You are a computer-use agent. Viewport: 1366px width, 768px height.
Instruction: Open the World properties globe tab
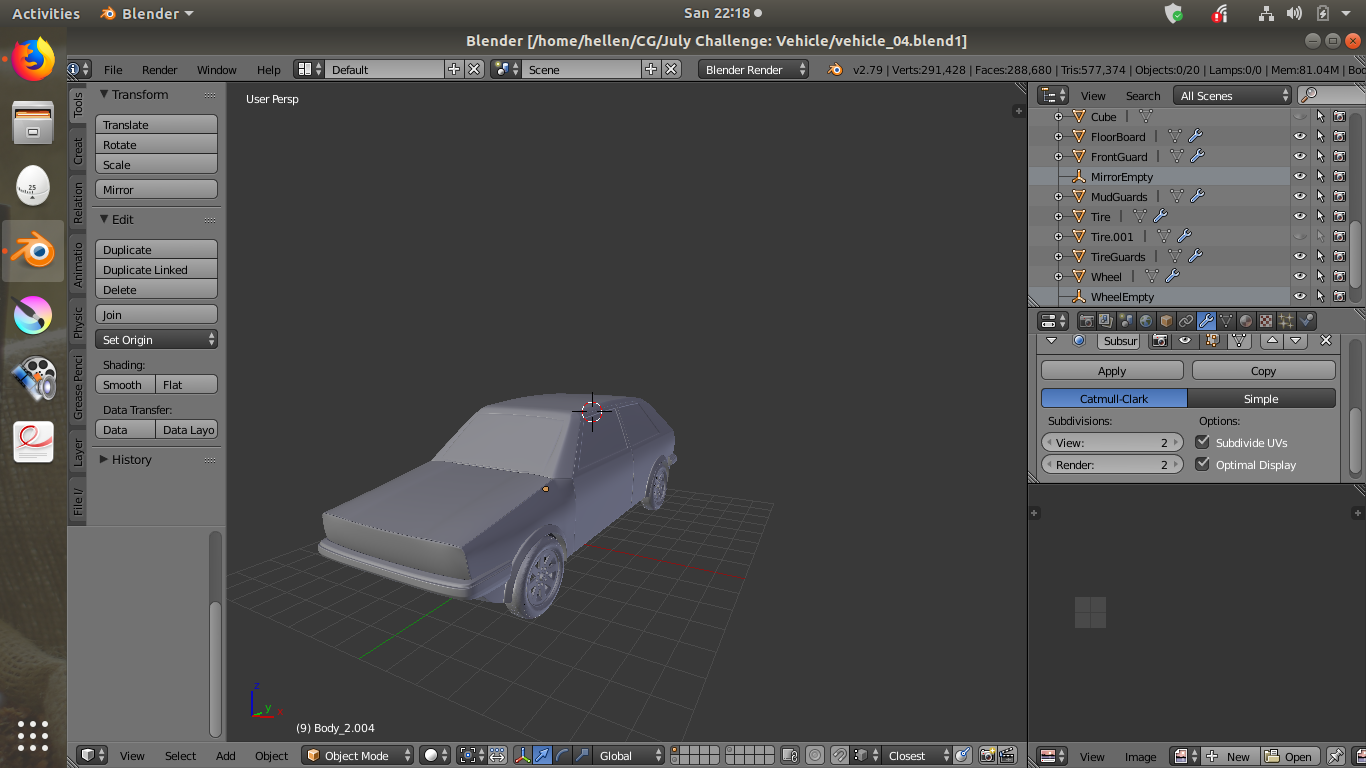click(1146, 321)
